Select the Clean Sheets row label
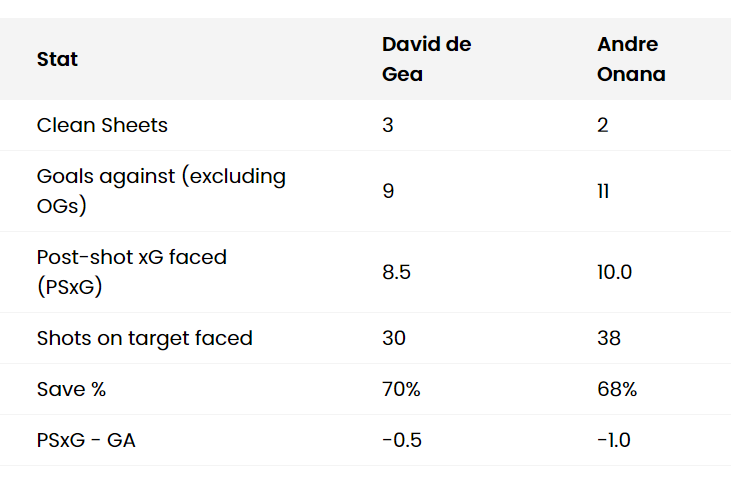This screenshot has height=485, width=731. click(102, 125)
